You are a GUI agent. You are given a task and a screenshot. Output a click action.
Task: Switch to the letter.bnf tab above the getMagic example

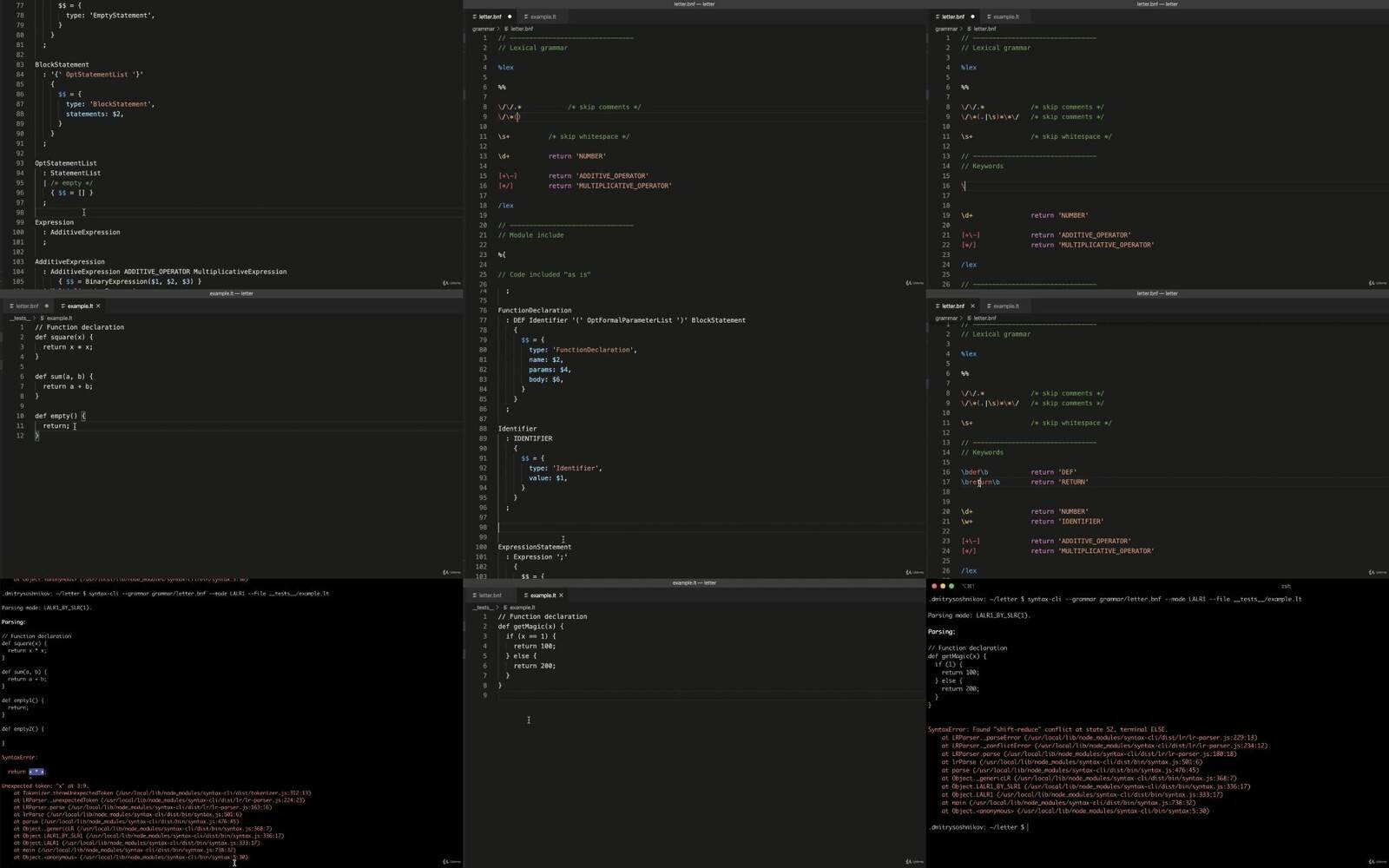(x=490, y=595)
